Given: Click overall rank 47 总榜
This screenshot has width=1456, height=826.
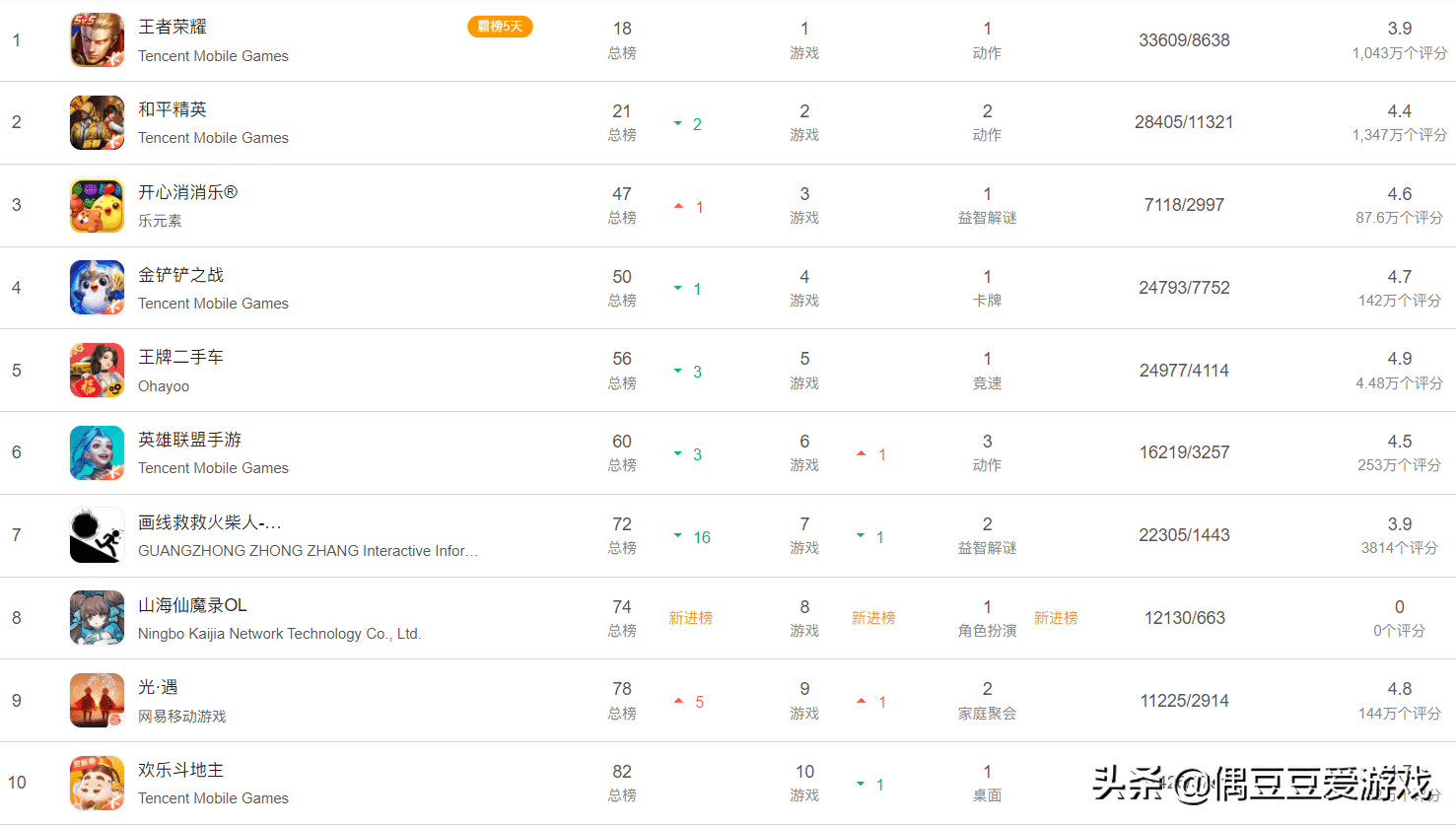Looking at the screenshot, I should click(x=622, y=205).
